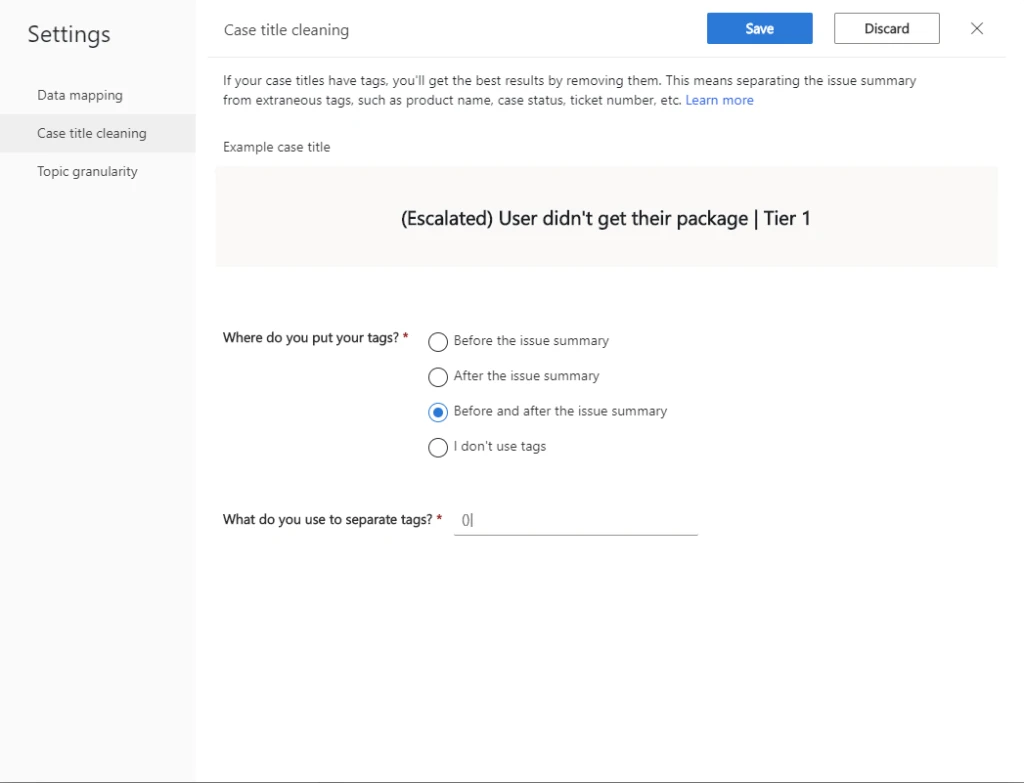
Task: Click the Case title cleaning page title
Action: tap(287, 30)
